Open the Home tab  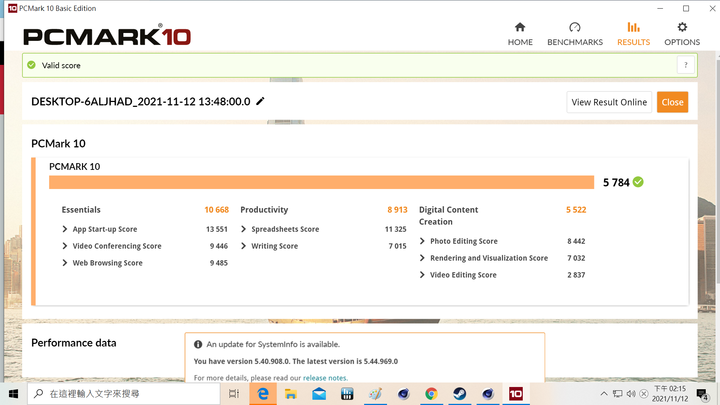520,34
